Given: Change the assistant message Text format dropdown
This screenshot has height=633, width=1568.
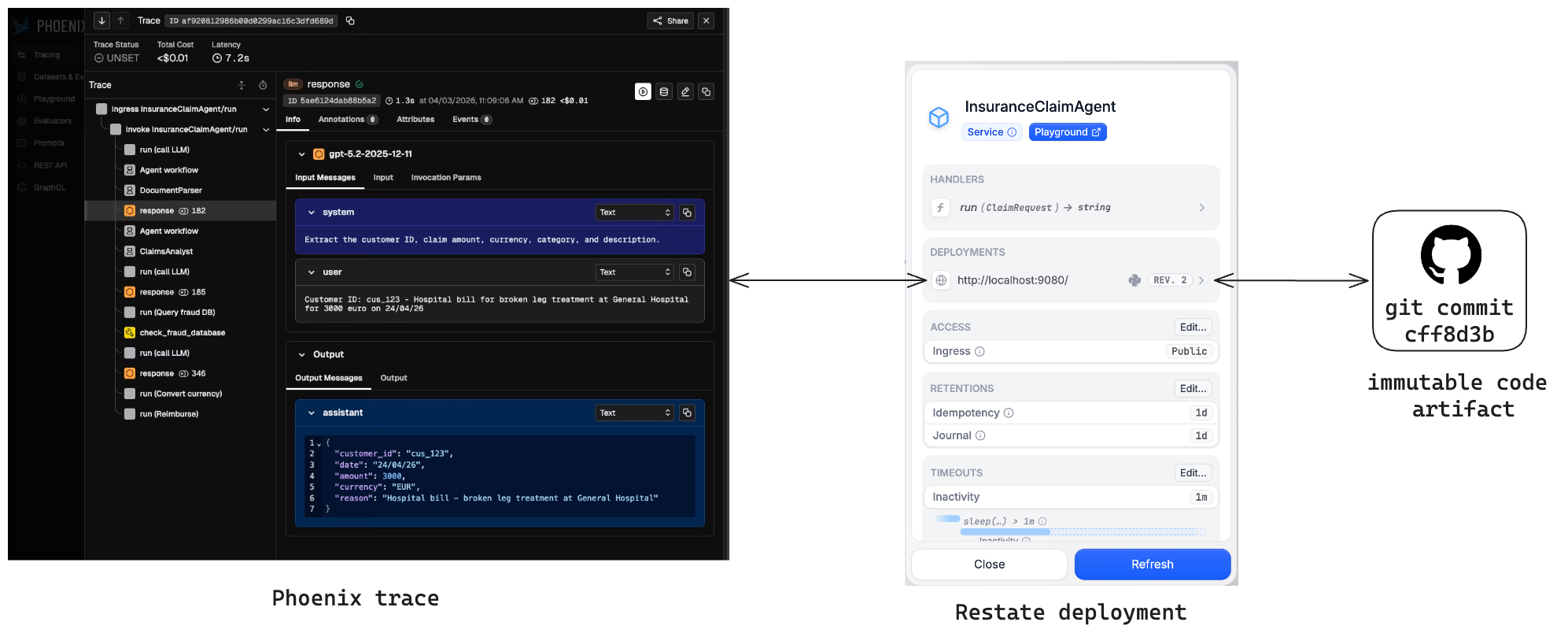Looking at the screenshot, I should [635, 413].
